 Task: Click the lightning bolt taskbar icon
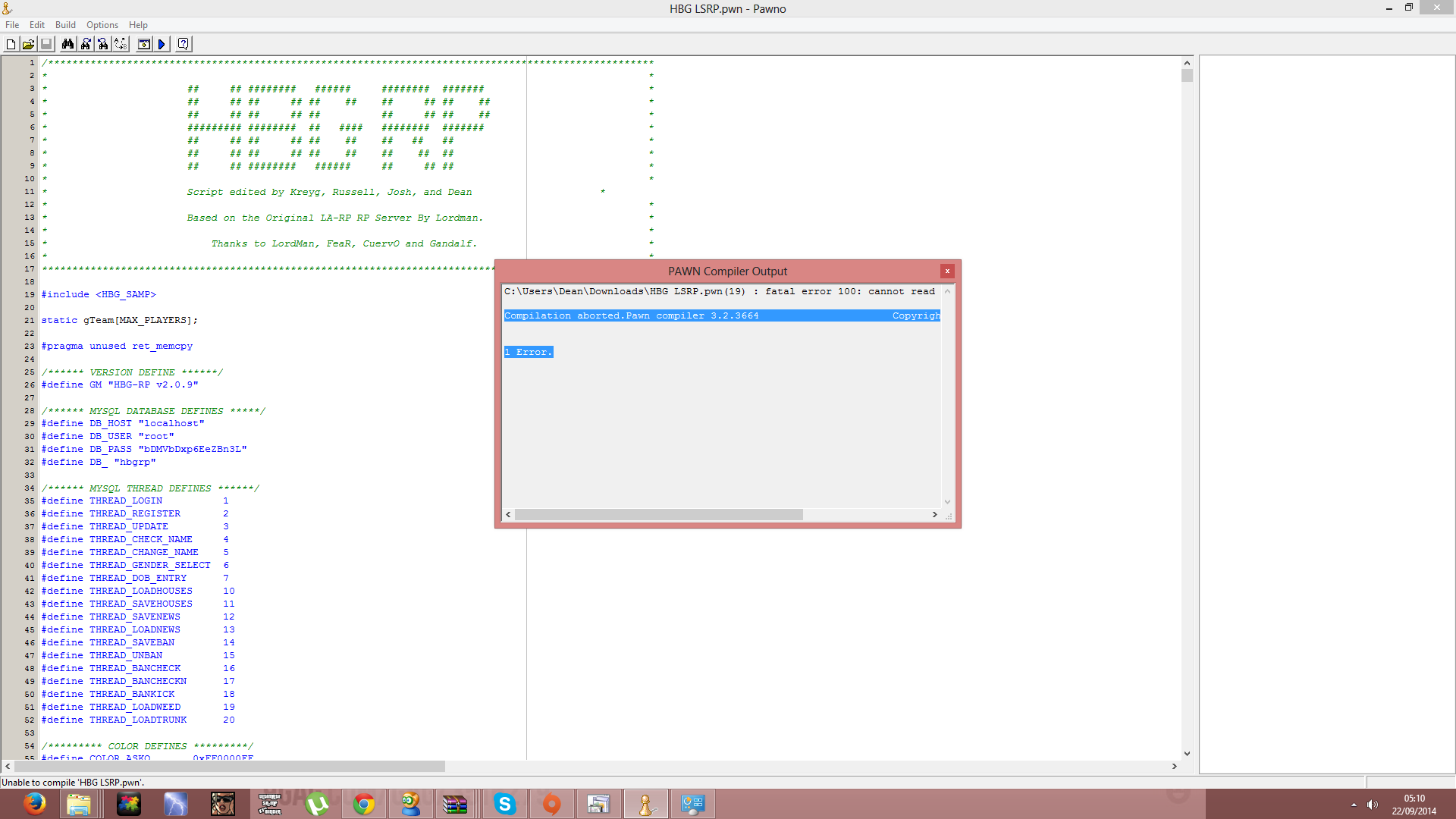point(176,804)
